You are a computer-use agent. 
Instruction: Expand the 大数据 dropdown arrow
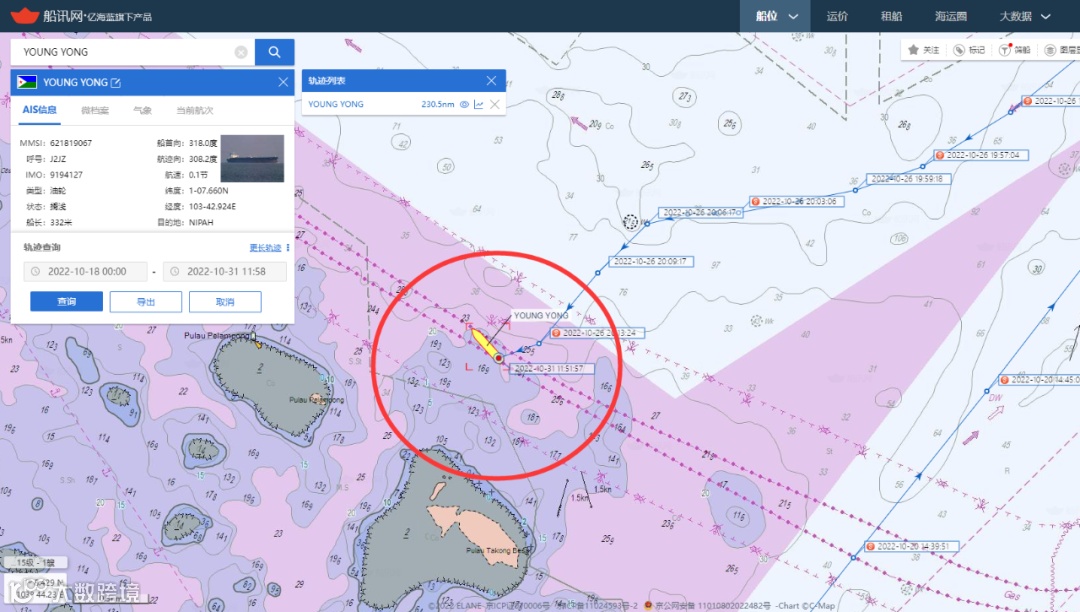pyautogui.click(x=1046, y=17)
